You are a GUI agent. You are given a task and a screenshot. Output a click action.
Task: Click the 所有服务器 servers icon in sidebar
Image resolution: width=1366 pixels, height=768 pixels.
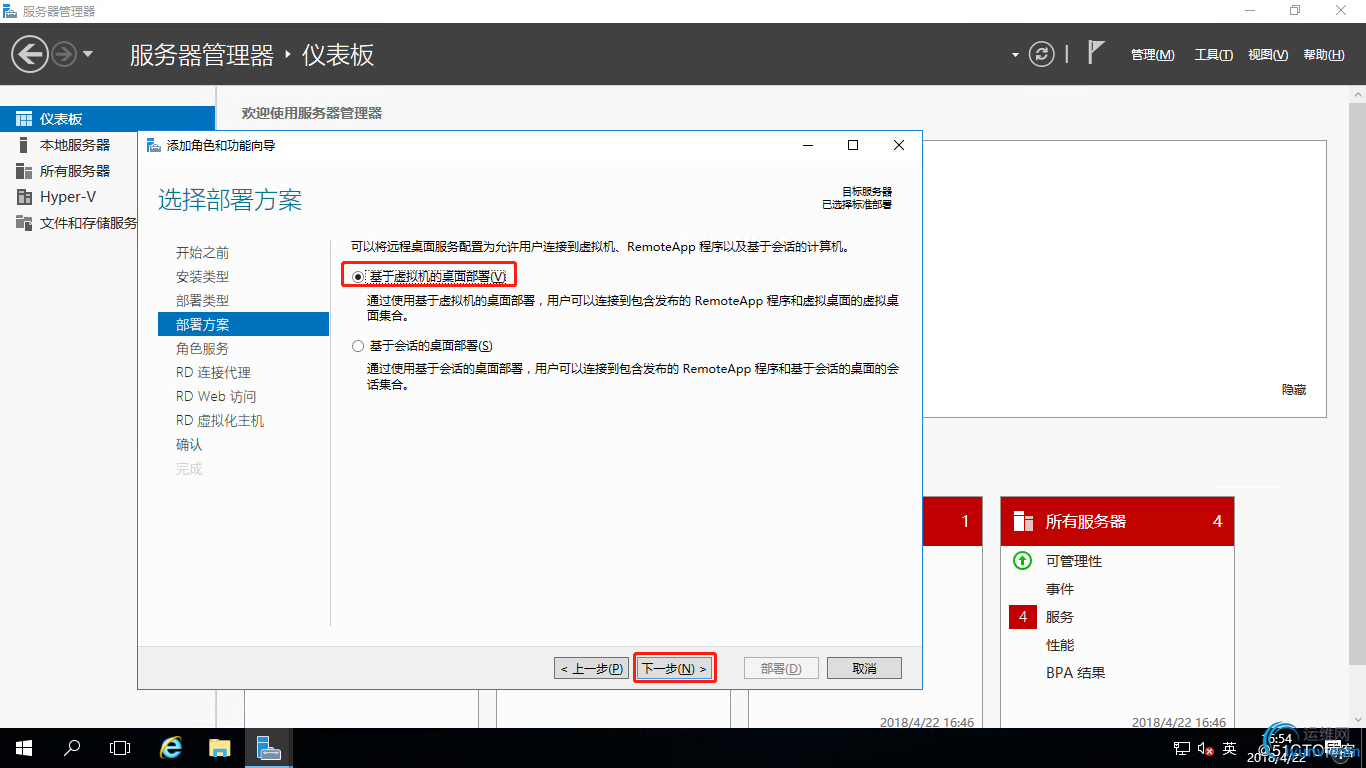[x=24, y=171]
